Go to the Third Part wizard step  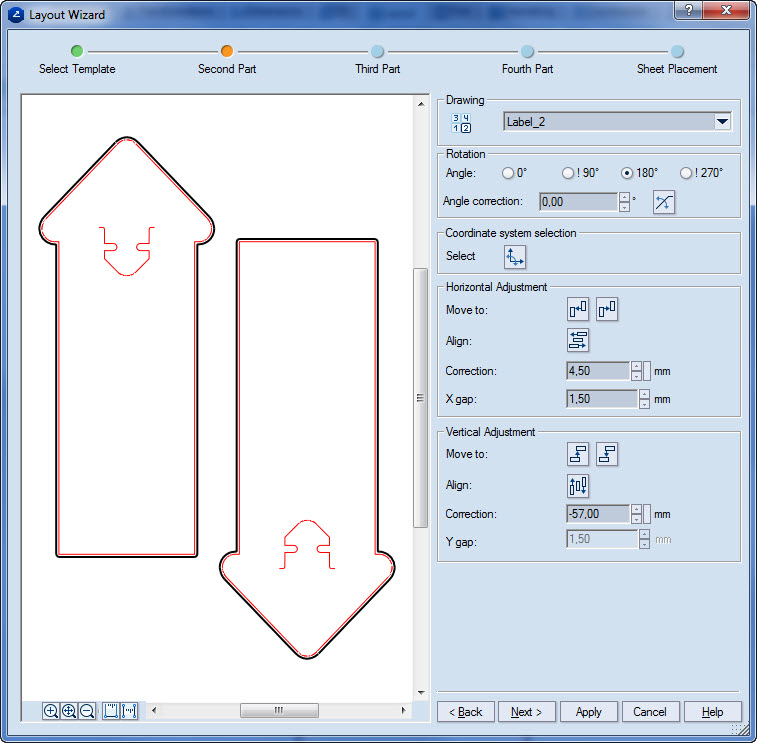point(377,51)
